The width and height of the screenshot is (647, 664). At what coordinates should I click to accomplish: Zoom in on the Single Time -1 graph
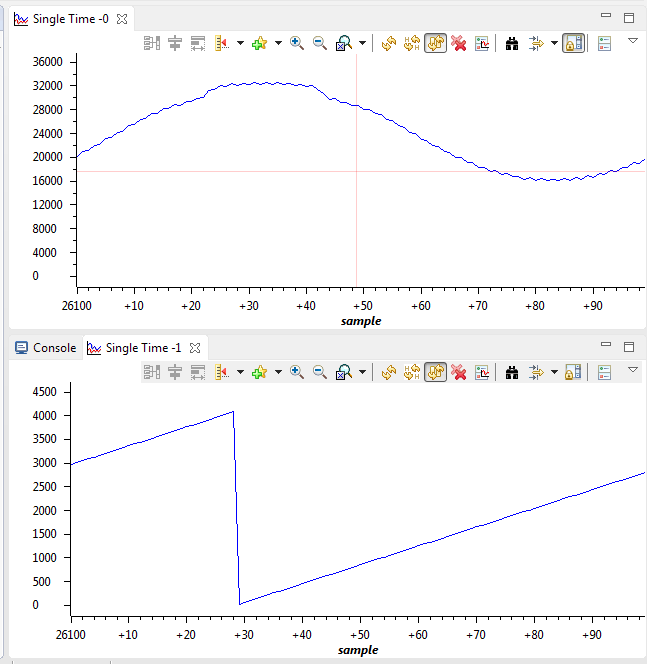point(296,372)
